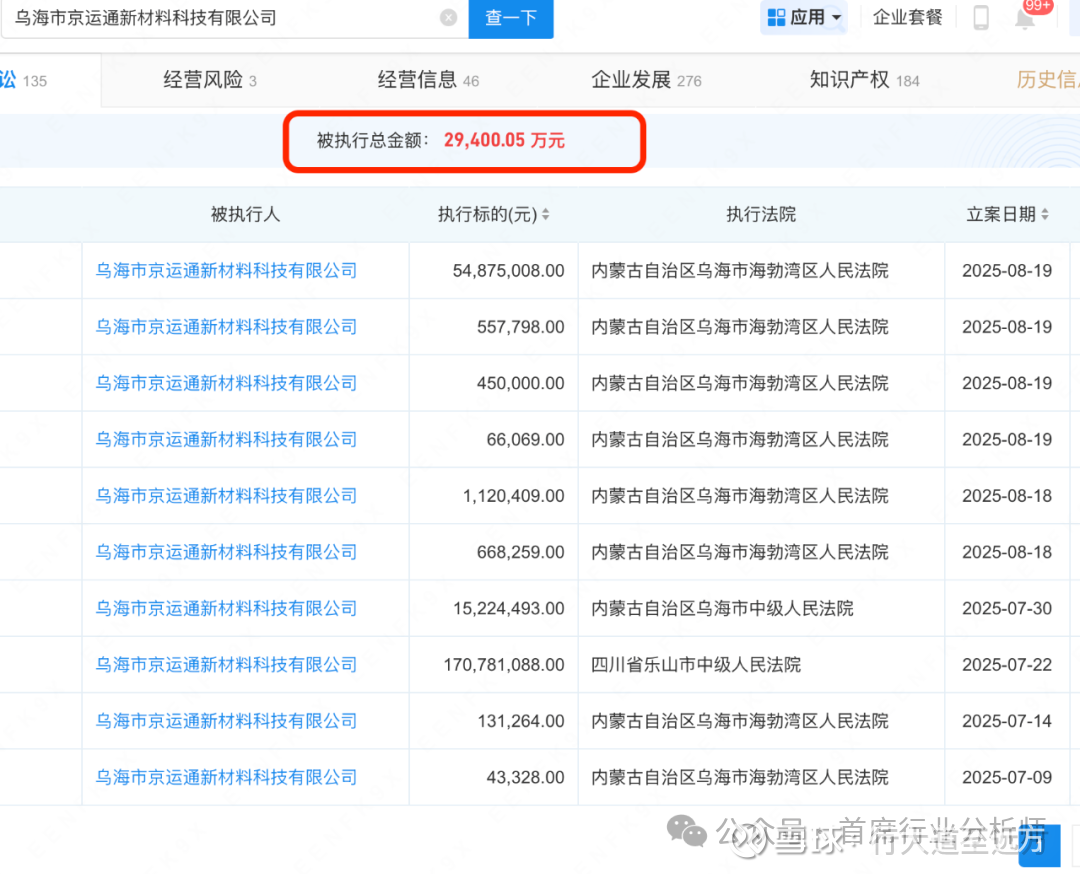Clear the search box with the X icon
Viewport: 1080px width, 874px height.
pyautogui.click(x=448, y=18)
